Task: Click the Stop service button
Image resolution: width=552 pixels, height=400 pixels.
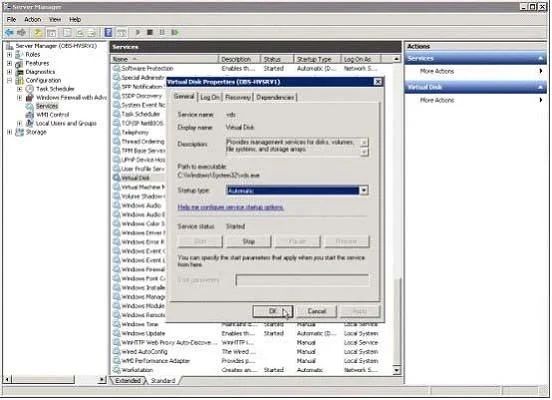Action: (249, 242)
